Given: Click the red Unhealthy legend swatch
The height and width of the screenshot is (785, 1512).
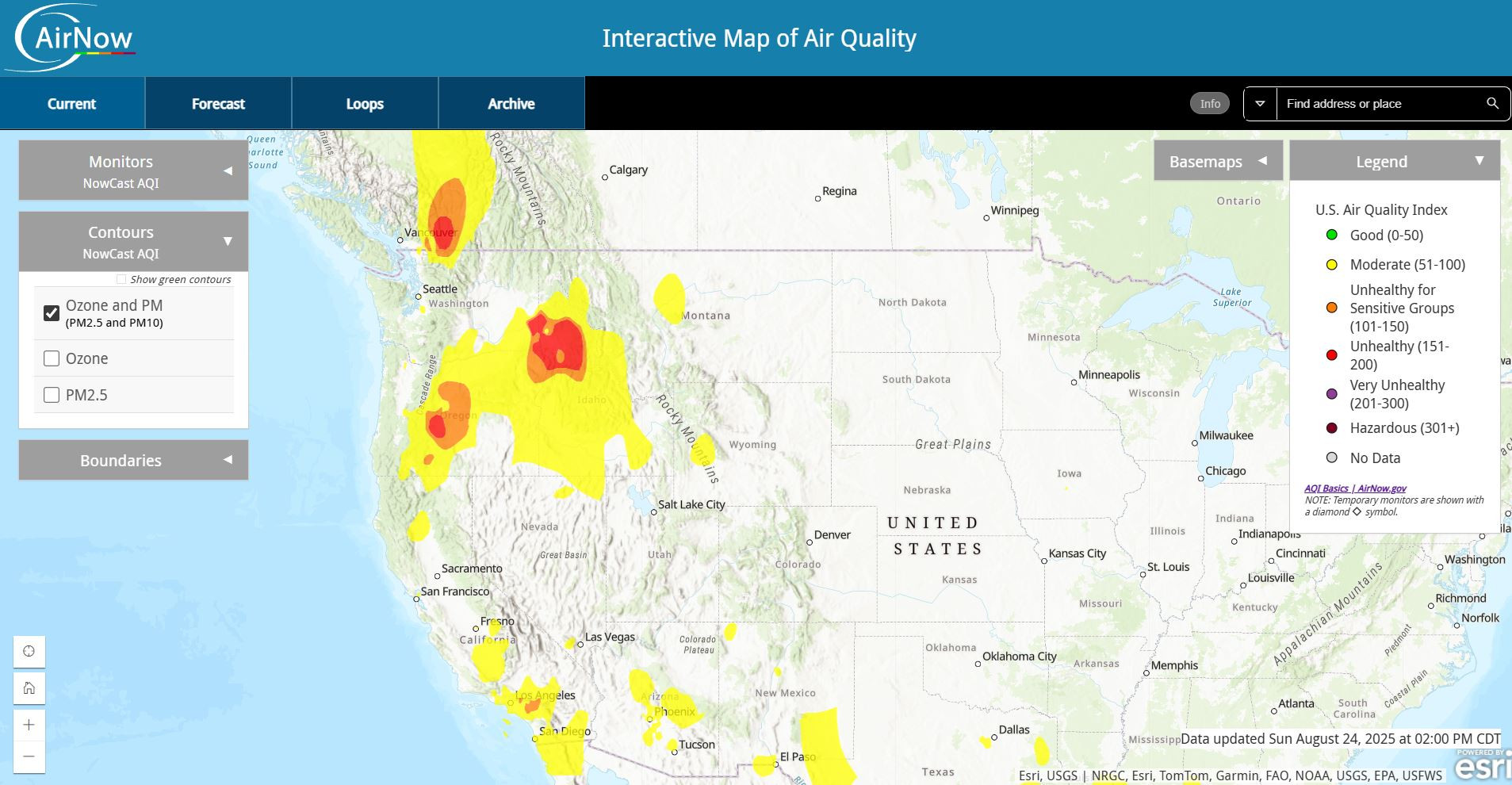Looking at the screenshot, I should tap(1332, 355).
